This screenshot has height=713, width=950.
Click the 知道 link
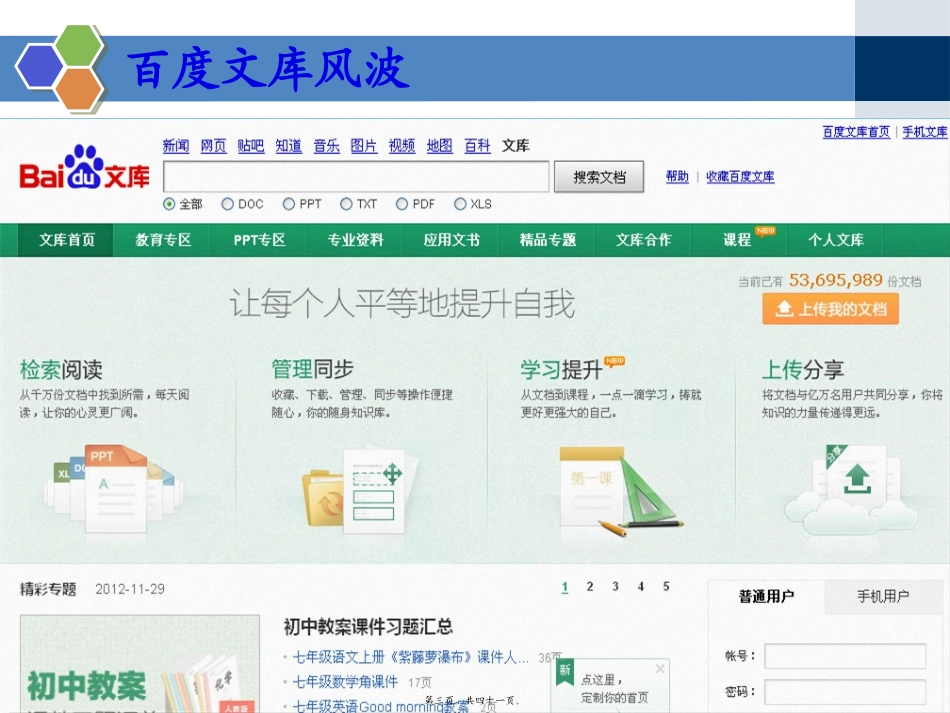(288, 145)
